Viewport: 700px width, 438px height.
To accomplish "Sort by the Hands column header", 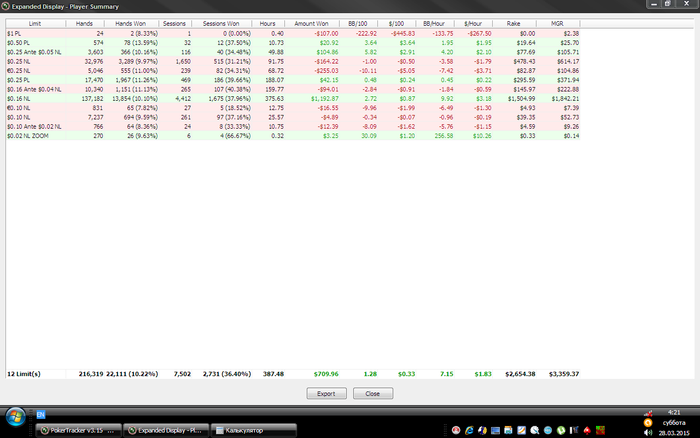I will (84, 23).
